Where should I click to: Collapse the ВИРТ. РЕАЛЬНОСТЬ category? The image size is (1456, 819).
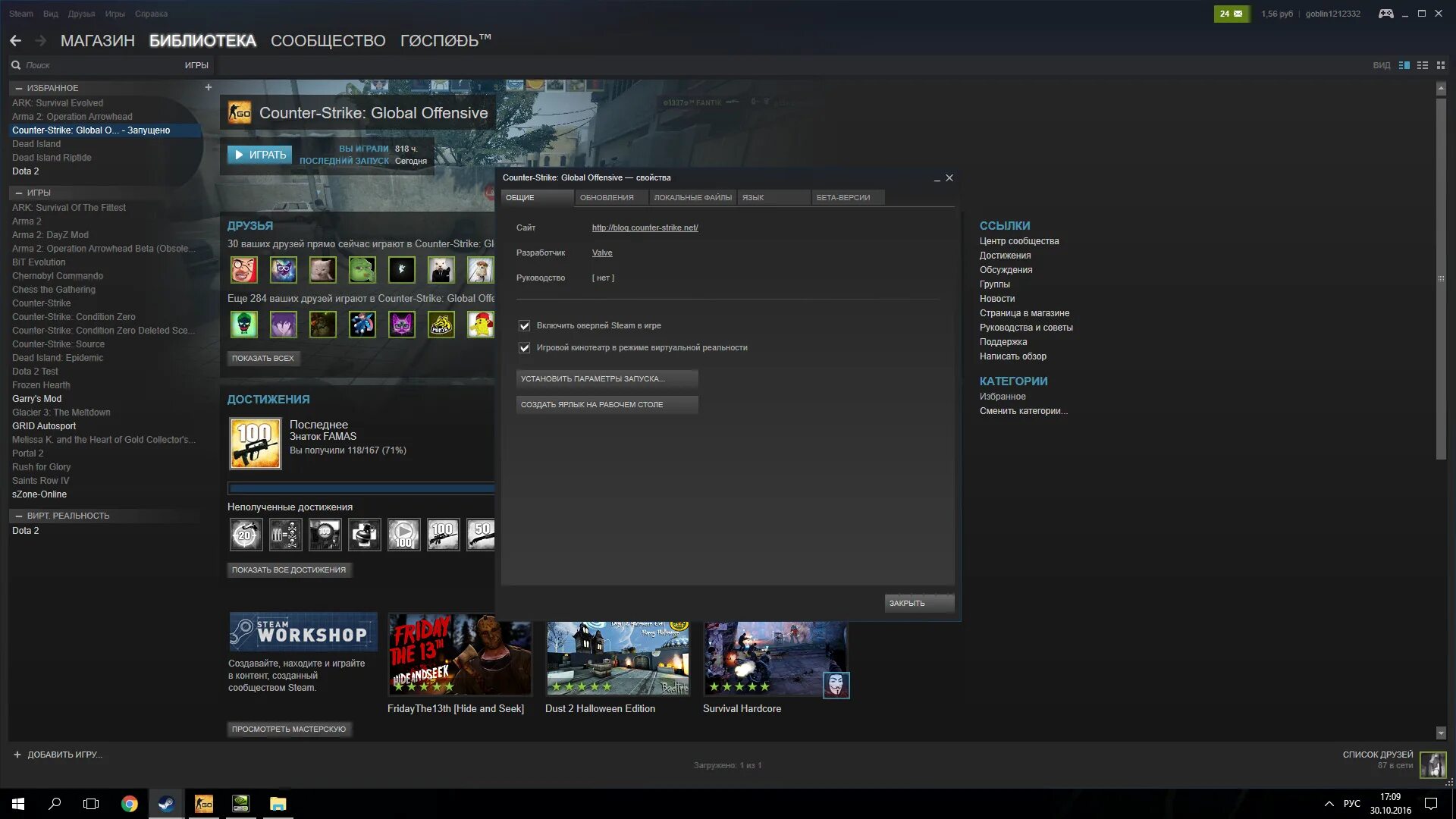coord(19,516)
